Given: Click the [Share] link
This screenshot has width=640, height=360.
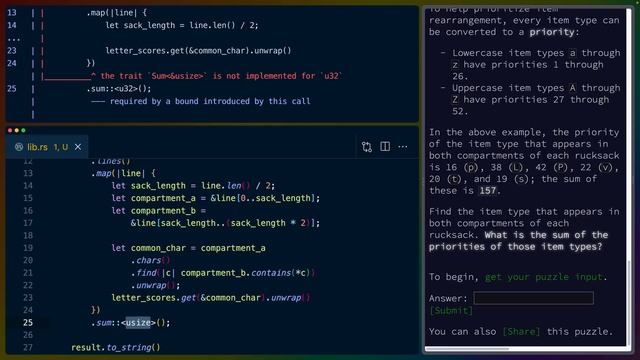Looking at the screenshot, I should click(521, 331).
